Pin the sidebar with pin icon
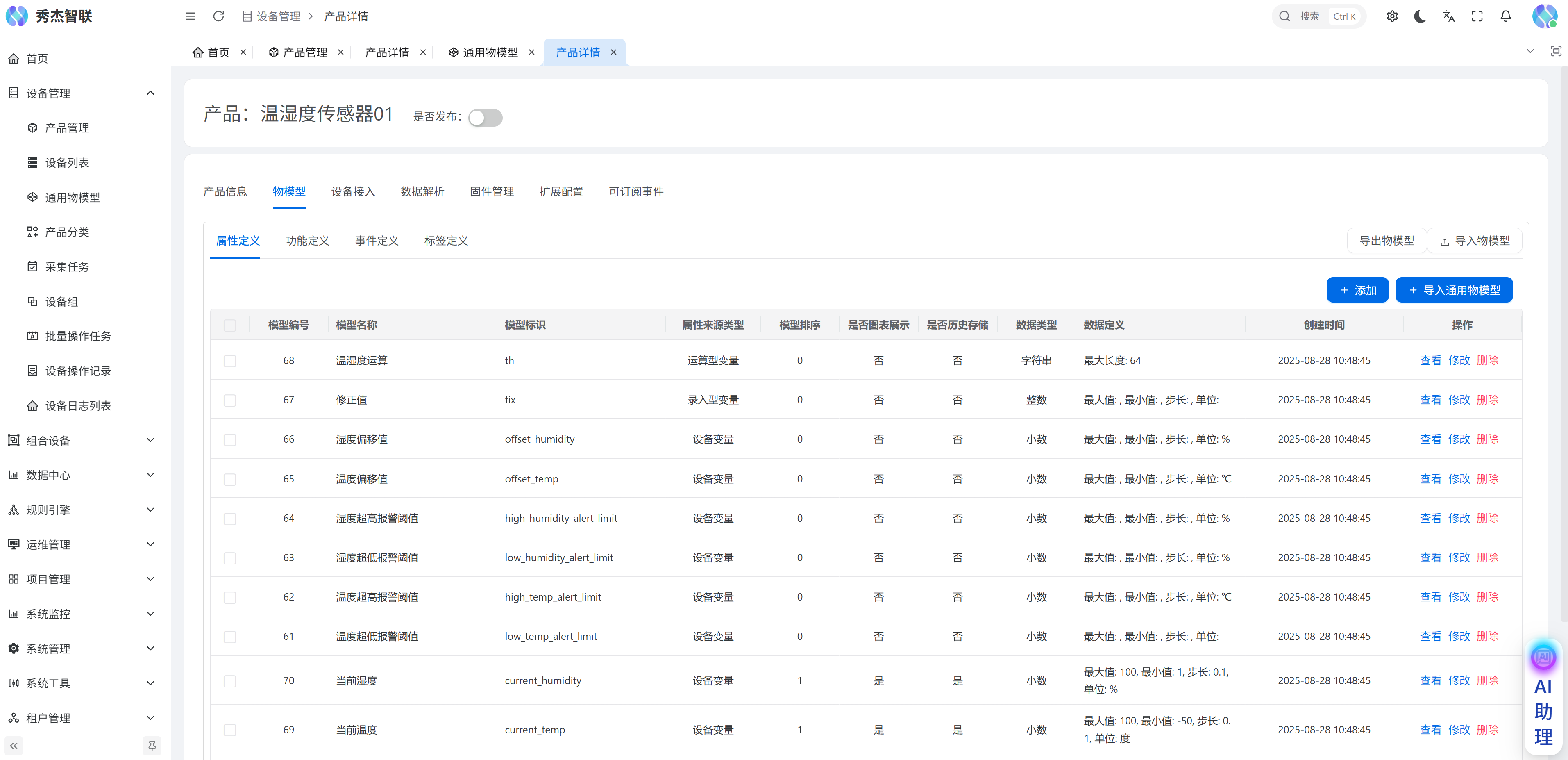 click(152, 745)
